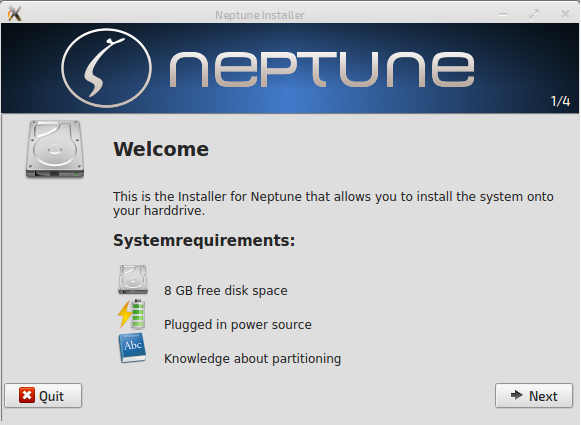Click the Systemrequirements: heading
581x425 pixels.
(204, 240)
